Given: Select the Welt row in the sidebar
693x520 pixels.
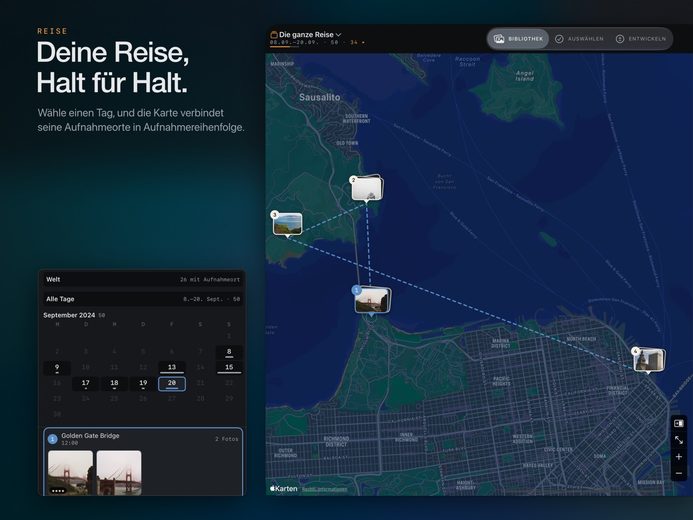Looking at the screenshot, I should [142, 280].
